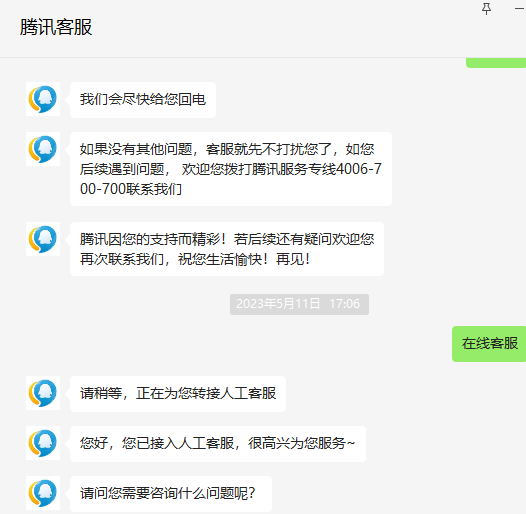
Task: Select message 请稍等，正在为您转接人工客服
Action: [178, 394]
